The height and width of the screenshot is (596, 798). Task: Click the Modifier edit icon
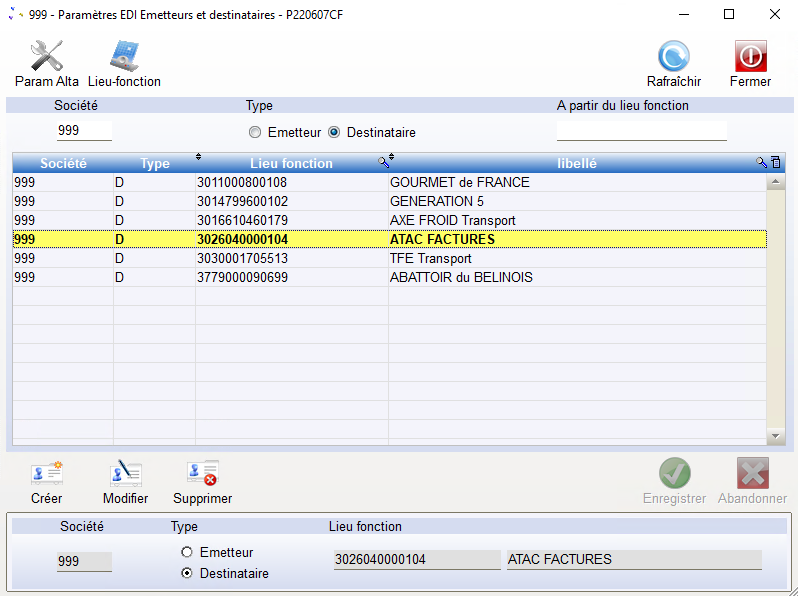(x=125, y=473)
